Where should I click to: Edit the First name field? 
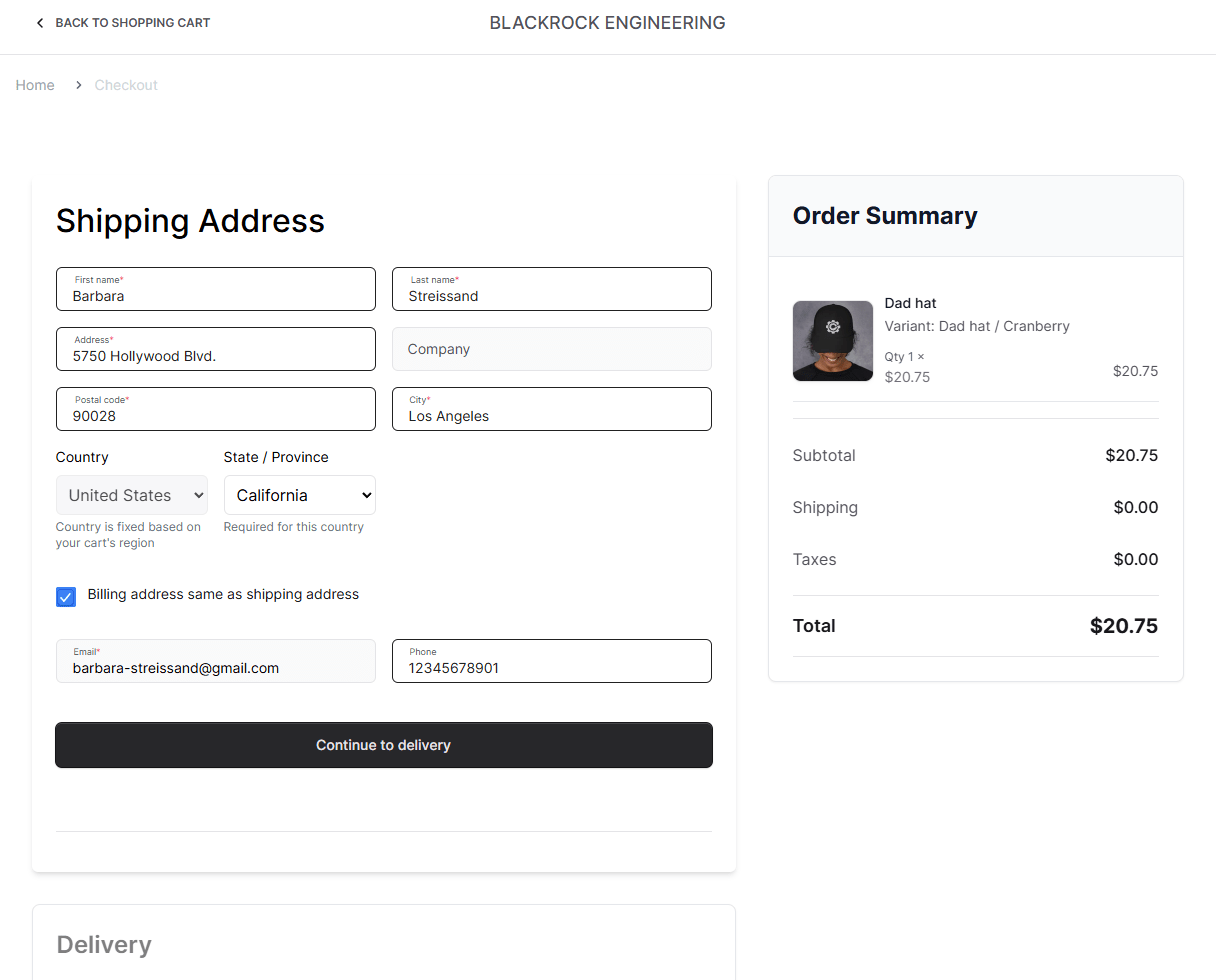[x=216, y=296]
